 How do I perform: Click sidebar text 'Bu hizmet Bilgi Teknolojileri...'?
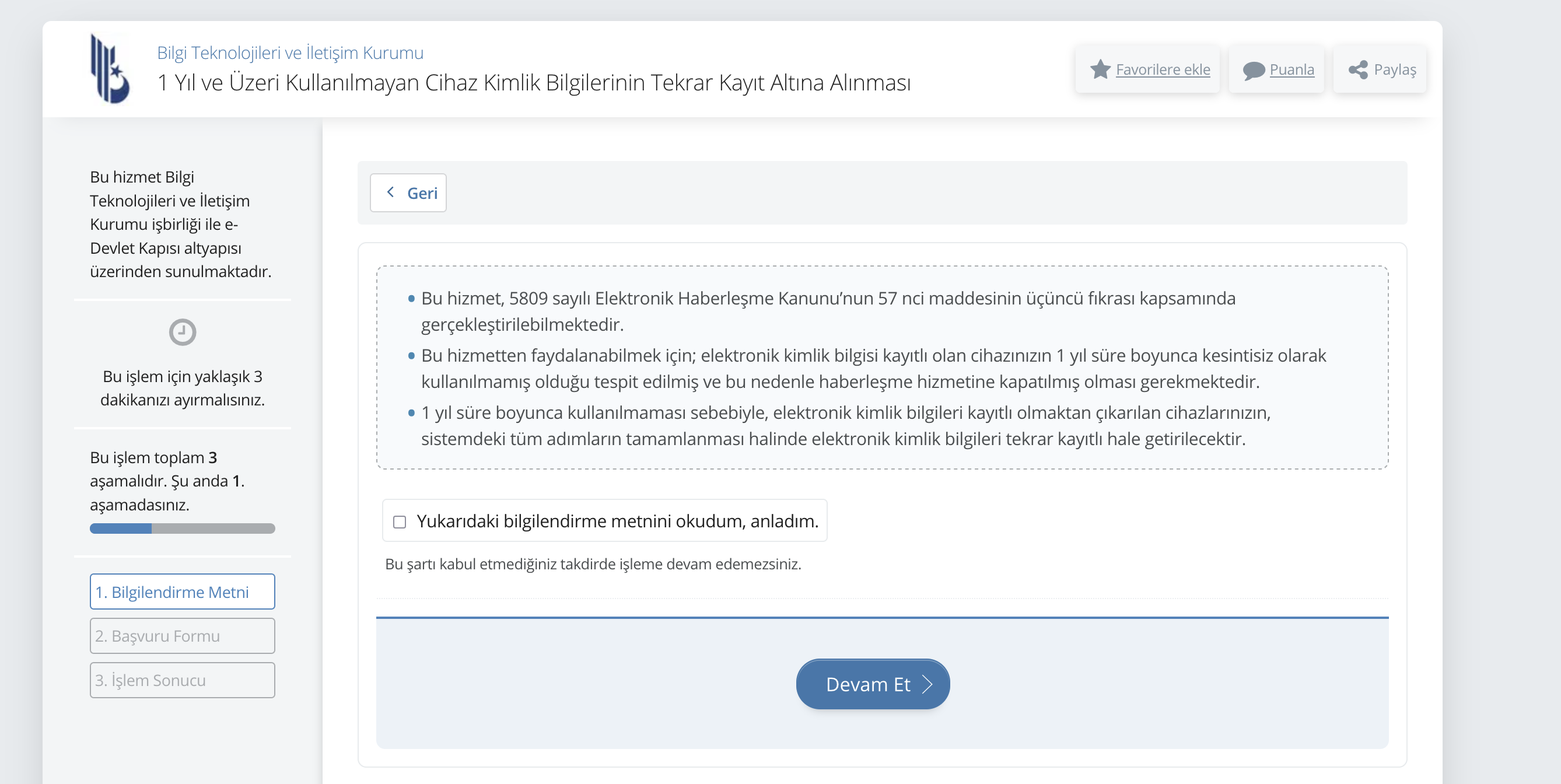coord(181,224)
